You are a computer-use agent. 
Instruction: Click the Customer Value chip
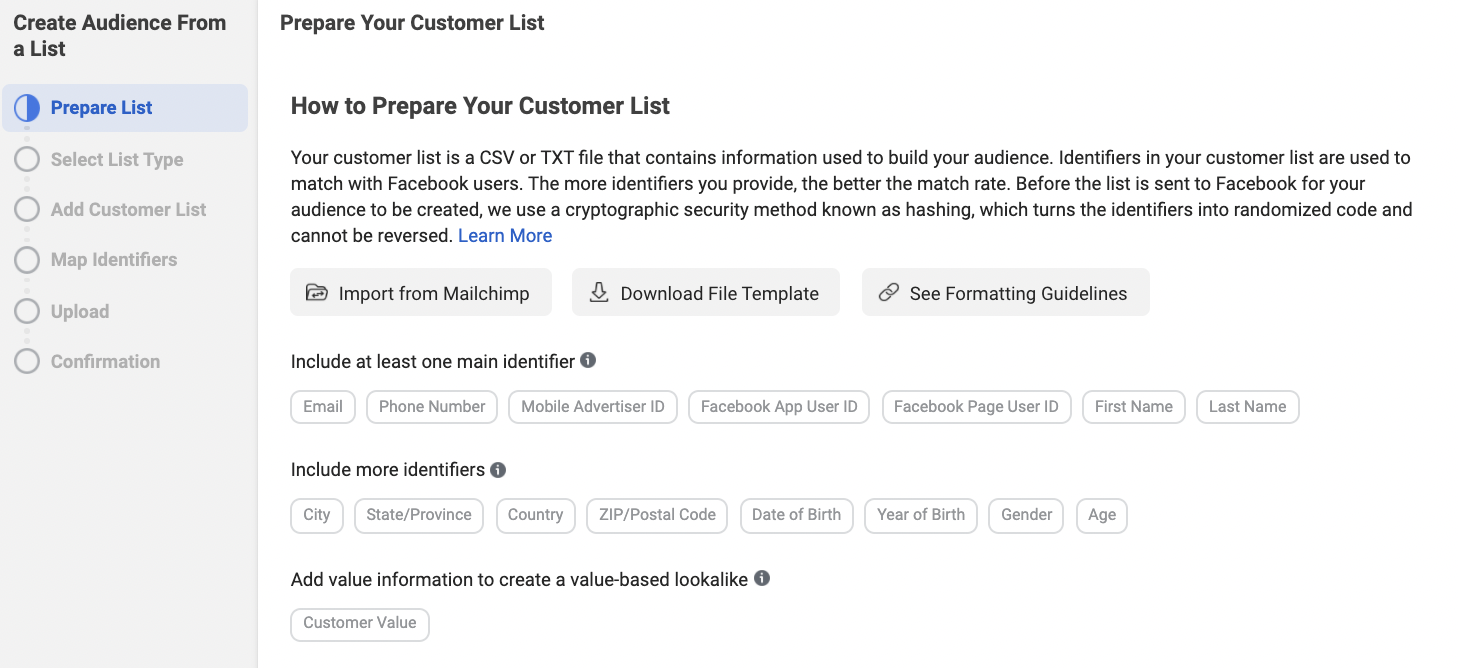360,623
